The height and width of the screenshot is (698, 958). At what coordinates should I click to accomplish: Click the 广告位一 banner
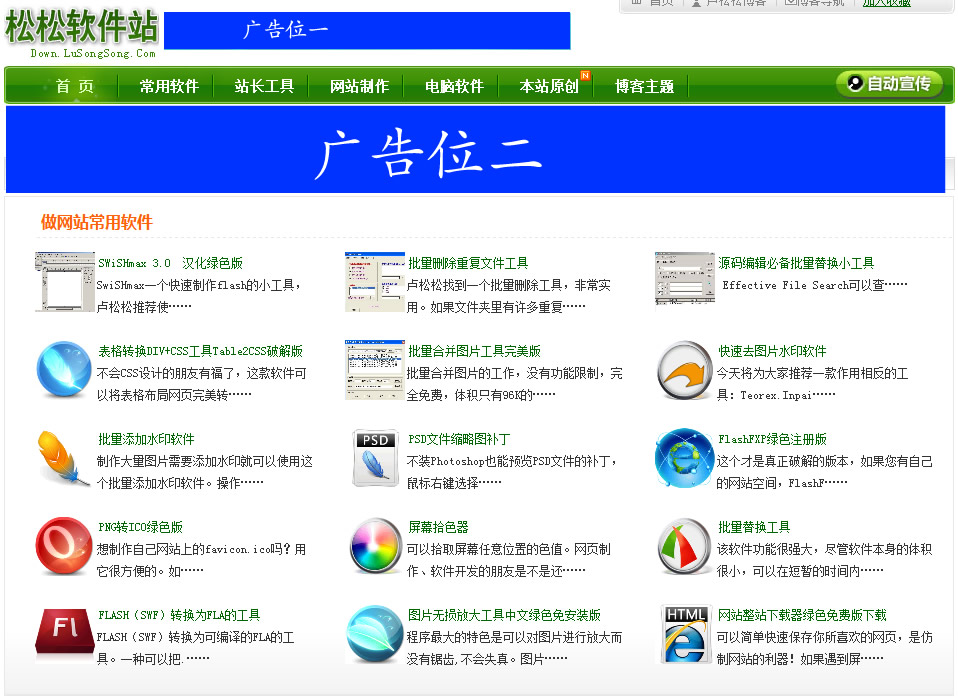point(367,31)
